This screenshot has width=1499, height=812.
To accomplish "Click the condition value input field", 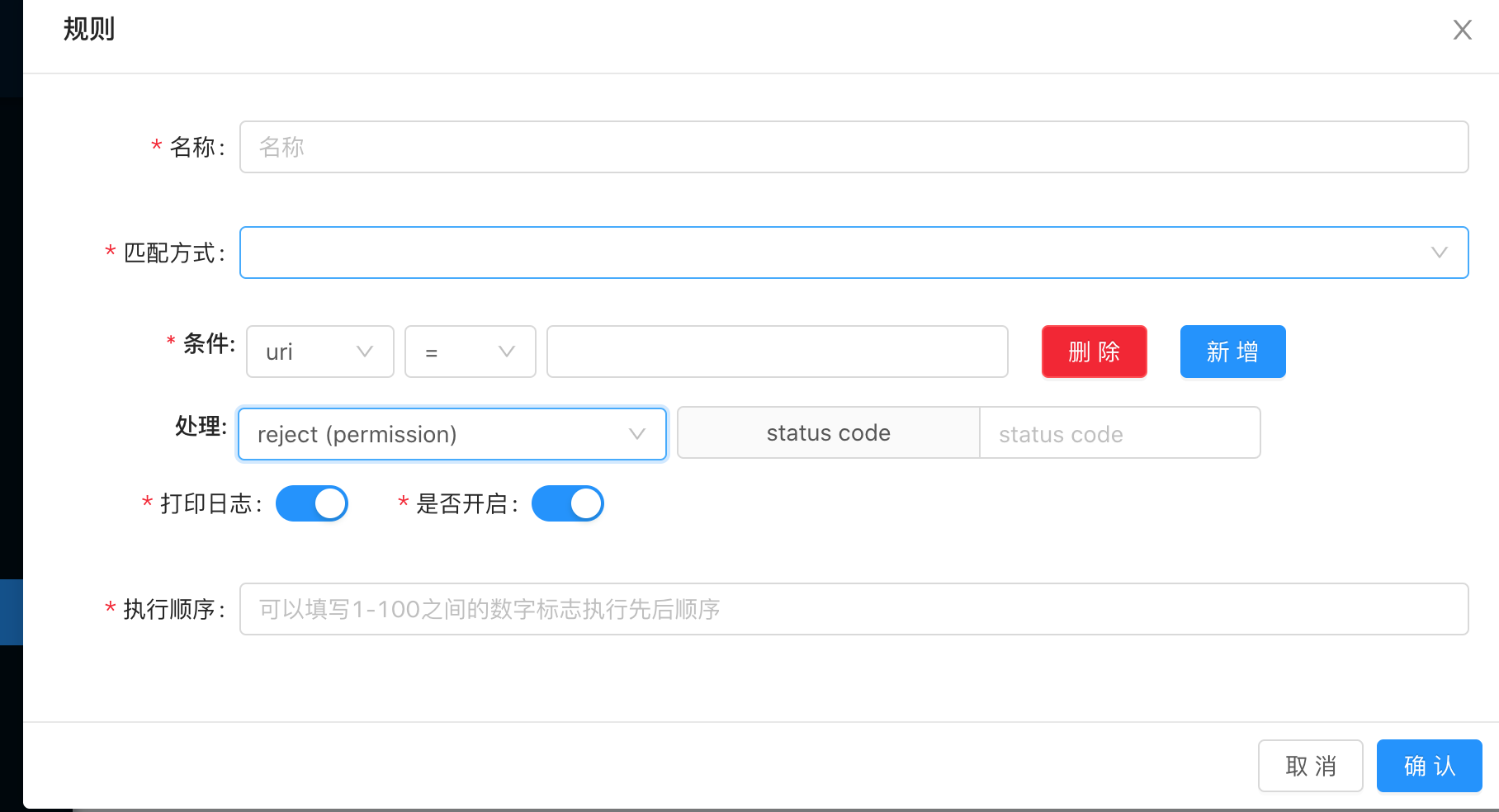I will click(778, 352).
